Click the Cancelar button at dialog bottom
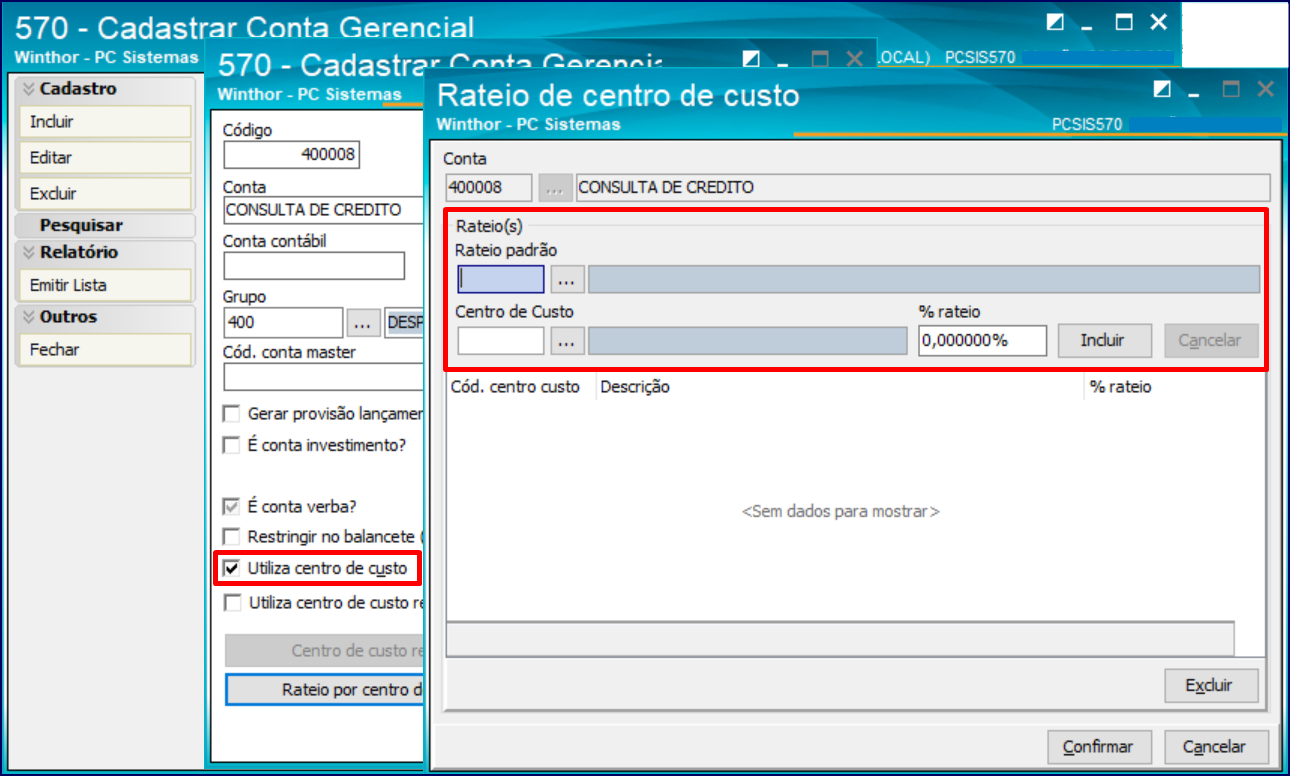The width and height of the screenshot is (1290, 776). tap(1217, 747)
